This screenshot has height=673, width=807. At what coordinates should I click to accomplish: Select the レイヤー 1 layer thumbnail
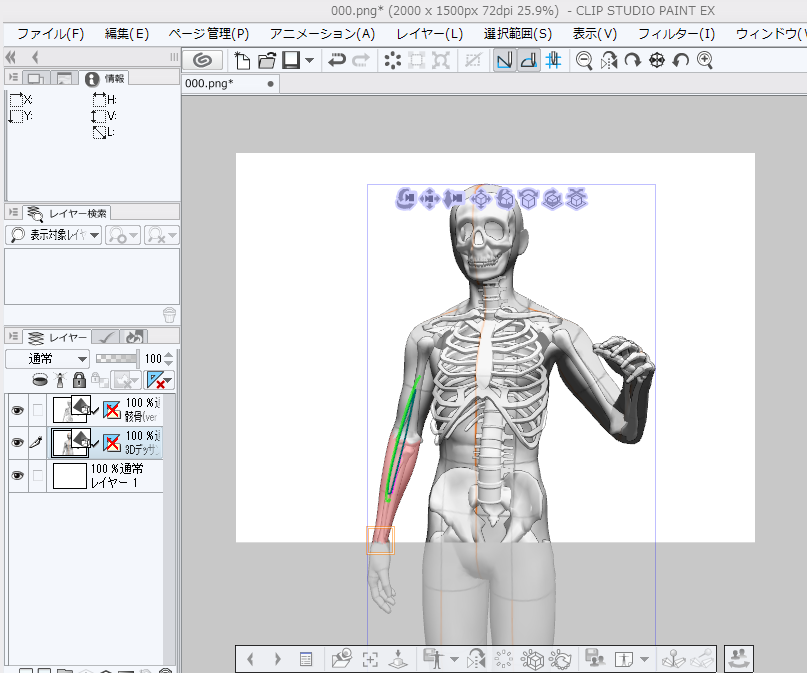69,476
